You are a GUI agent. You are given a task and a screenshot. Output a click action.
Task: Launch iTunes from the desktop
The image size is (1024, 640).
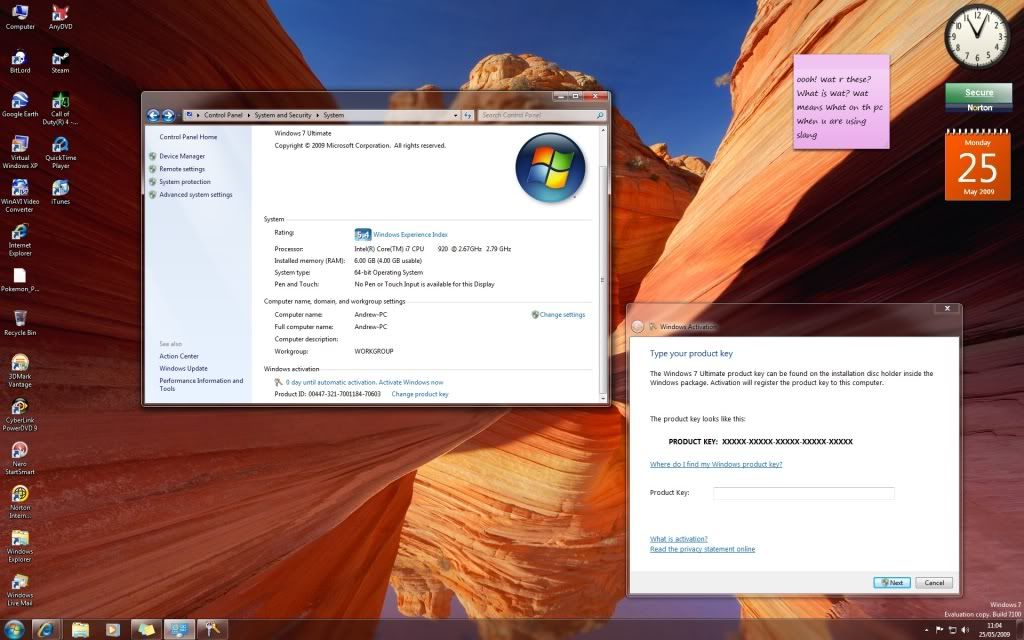coord(60,192)
